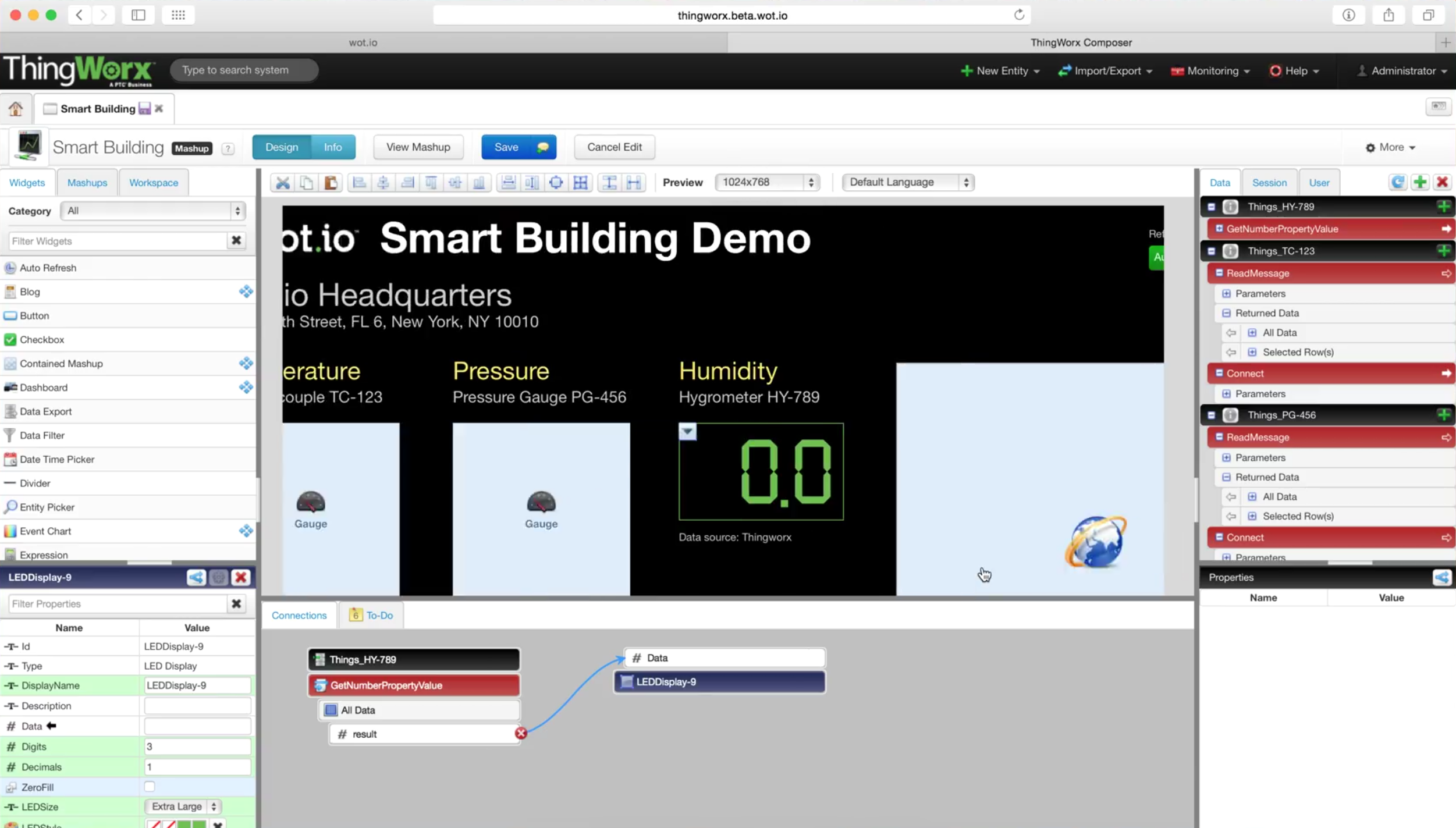This screenshot has width=1456, height=828.
Task: Click green plus on Things_HY-789 row
Action: coord(1444,207)
